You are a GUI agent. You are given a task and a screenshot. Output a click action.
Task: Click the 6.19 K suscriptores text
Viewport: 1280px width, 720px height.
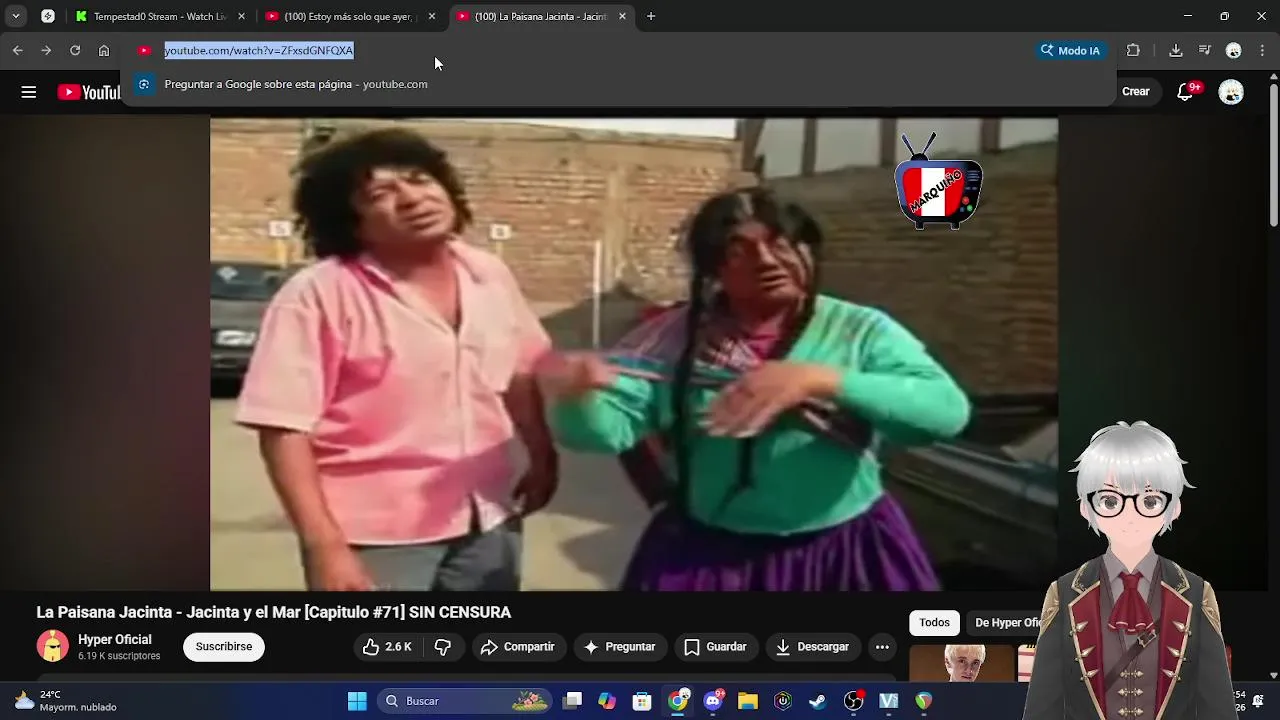[119, 656]
